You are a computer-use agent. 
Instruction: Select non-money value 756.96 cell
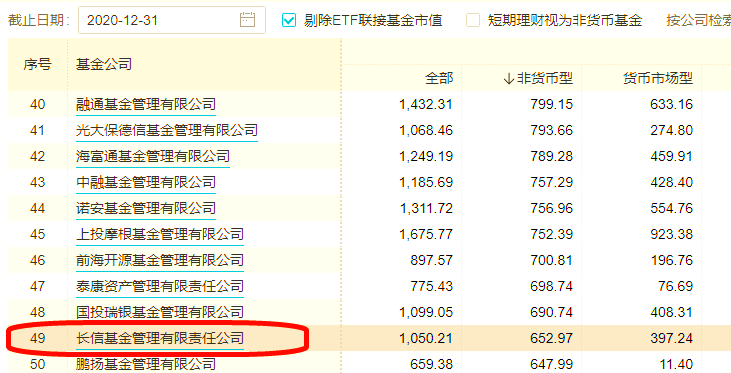552,208
